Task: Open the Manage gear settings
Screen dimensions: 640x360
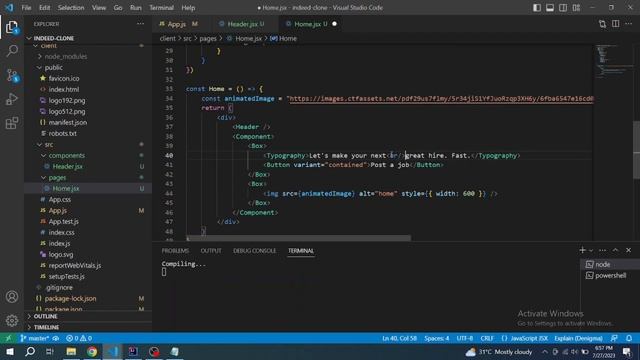Action: (12, 320)
